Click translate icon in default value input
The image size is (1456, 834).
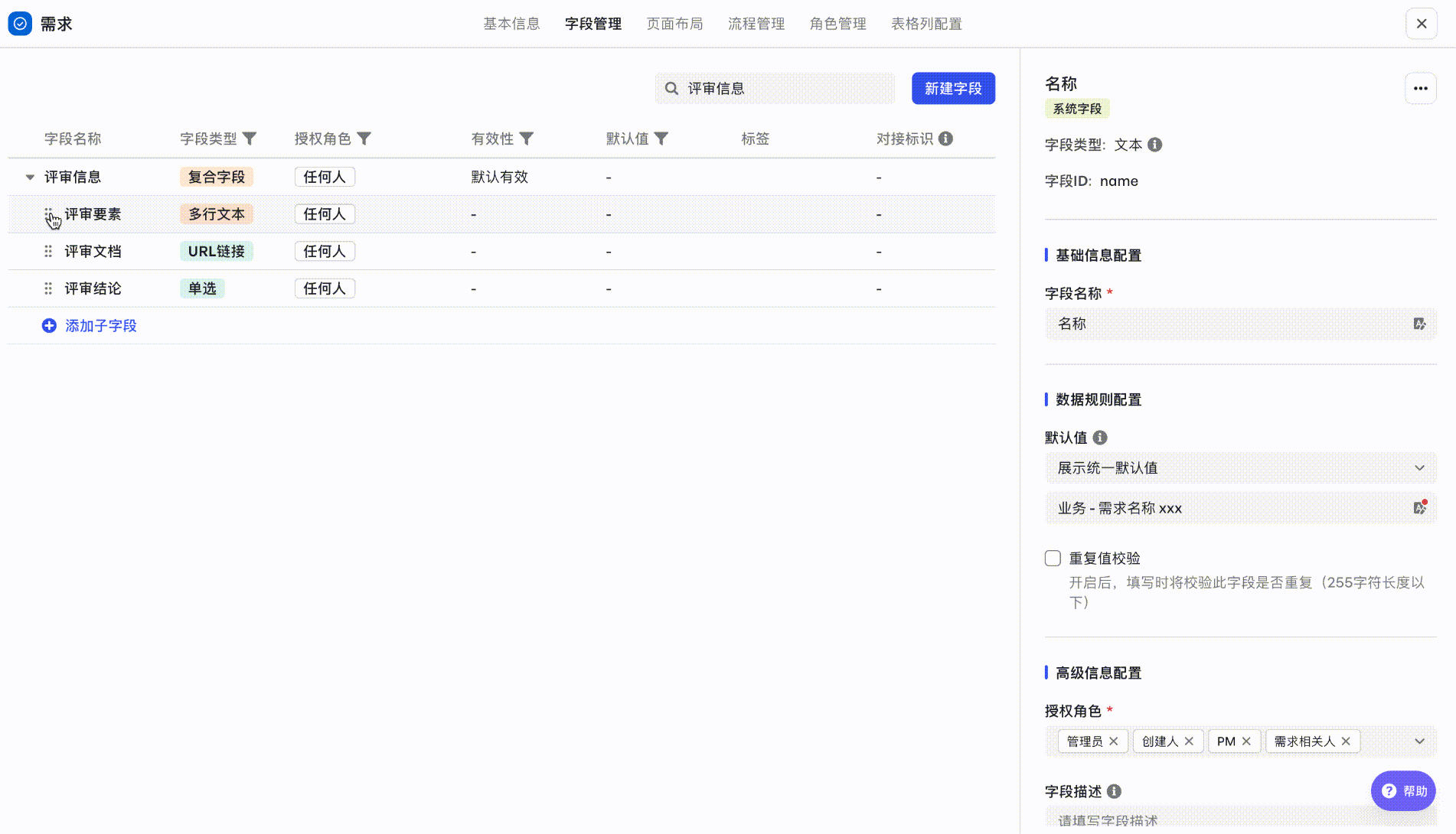coord(1419,508)
